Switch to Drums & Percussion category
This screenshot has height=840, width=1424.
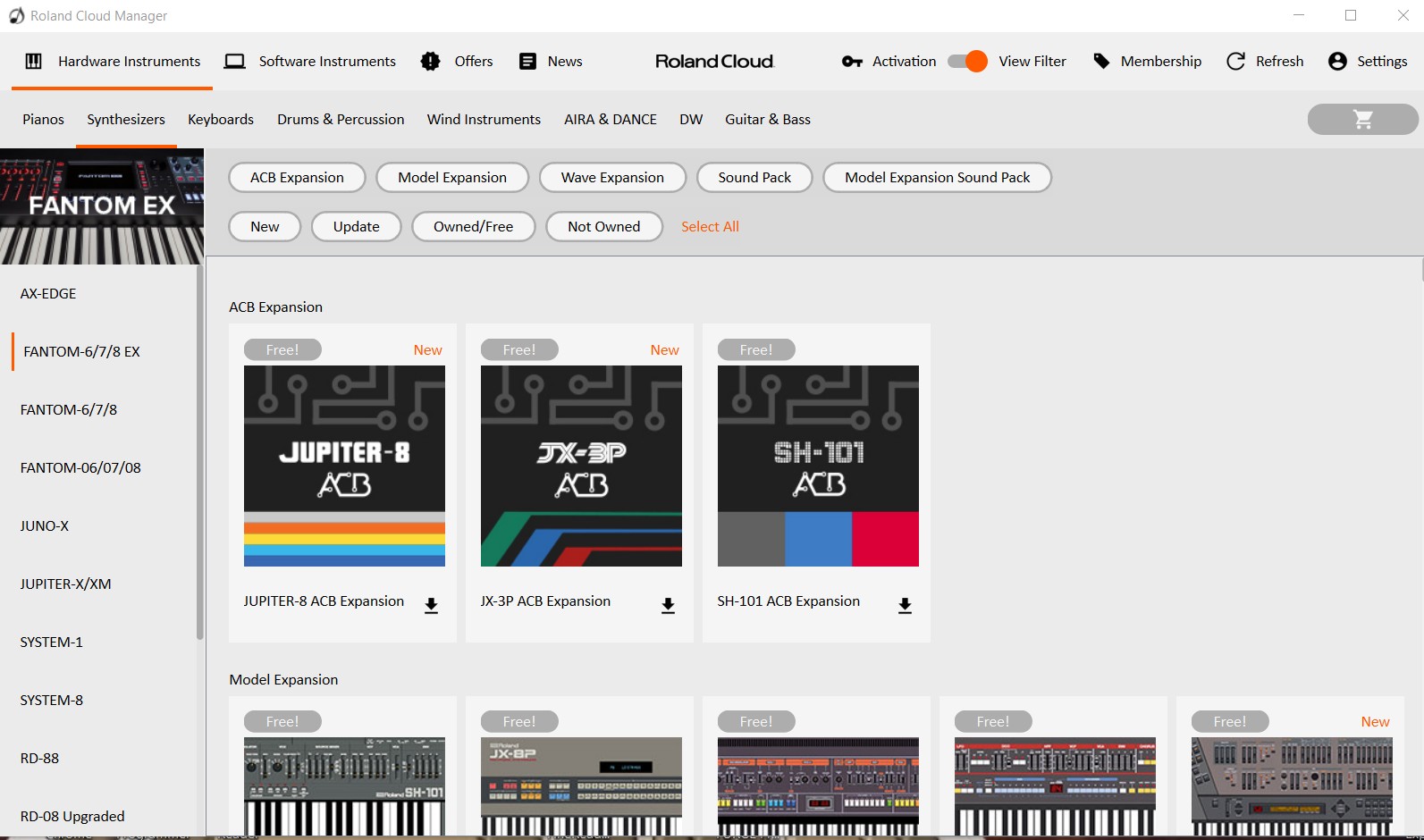coord(341,119)
